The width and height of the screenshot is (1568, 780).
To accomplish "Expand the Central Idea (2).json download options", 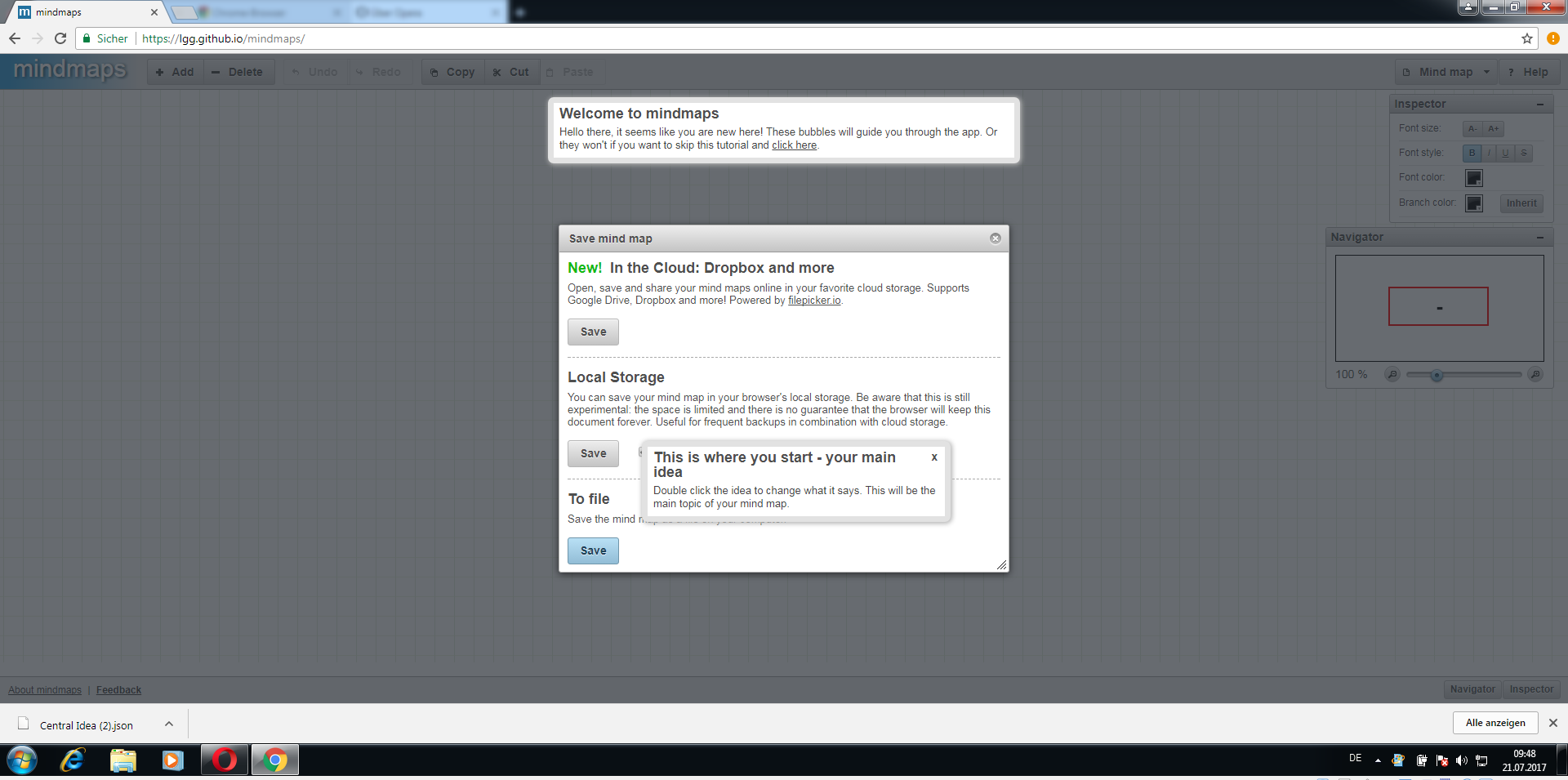I will pos(169,724).
